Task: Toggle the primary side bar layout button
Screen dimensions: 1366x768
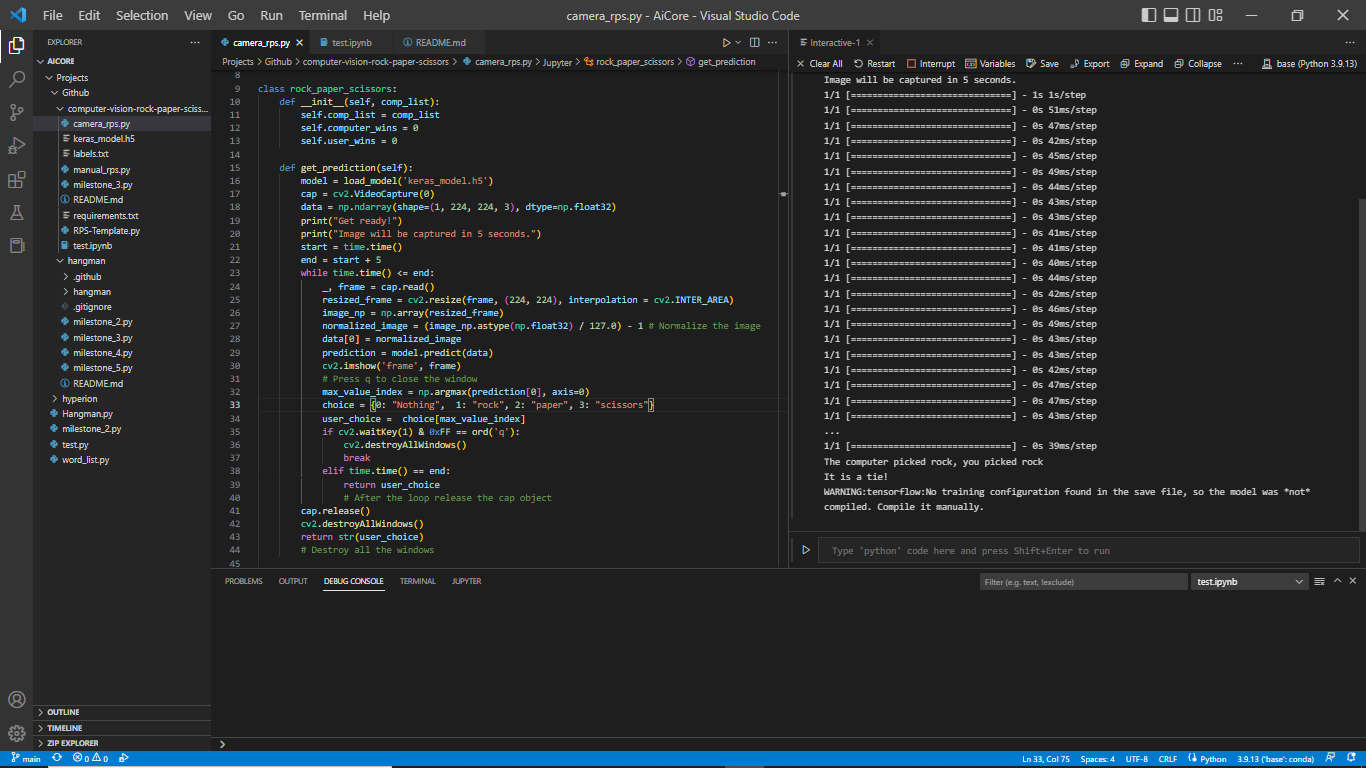Action: tap(1150, 15)
